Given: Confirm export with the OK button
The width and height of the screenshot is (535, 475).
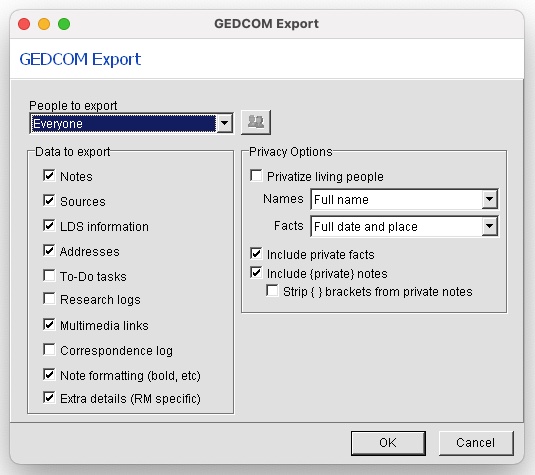Looking at the screenshot, I should (388, 443).
